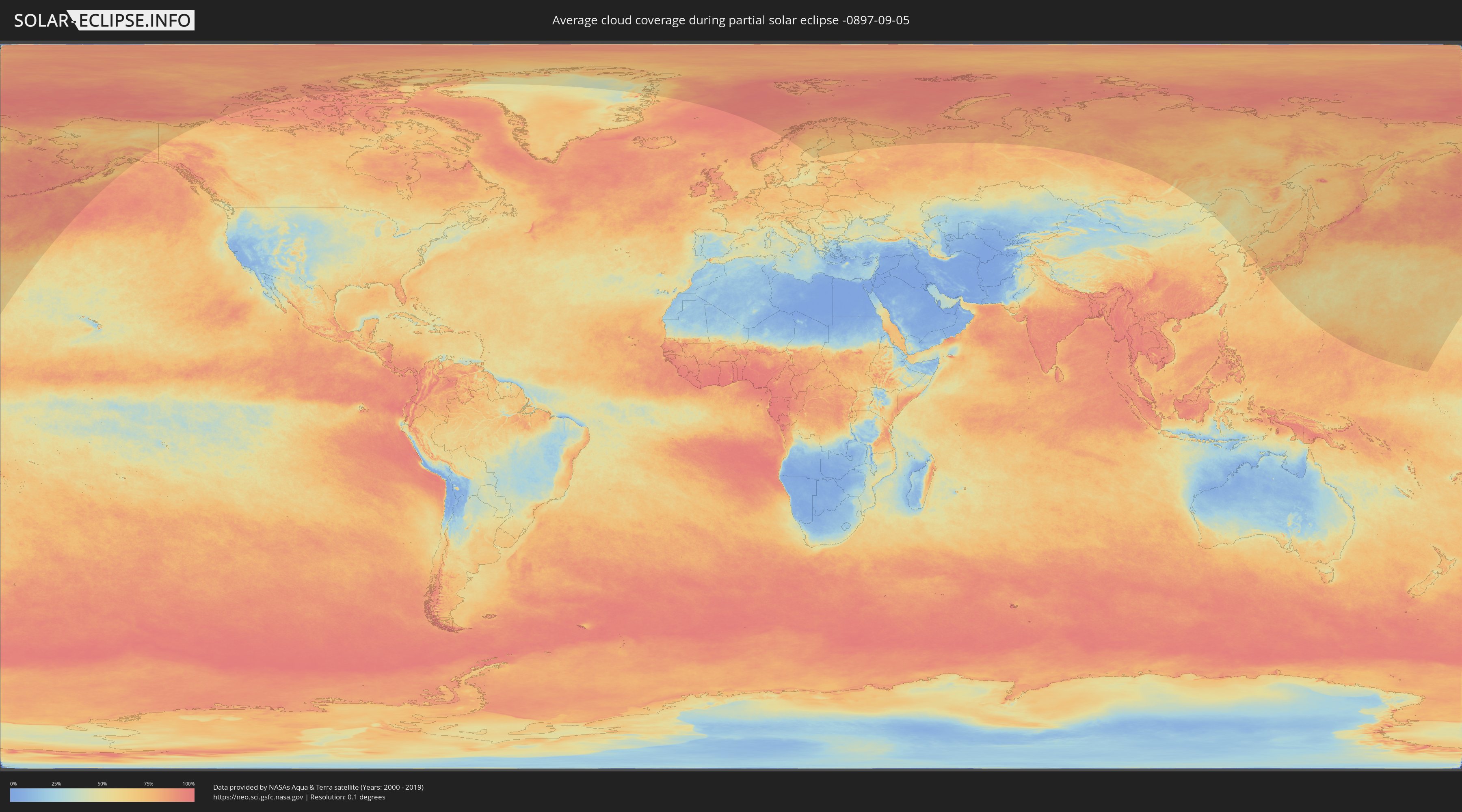
Task: Click the '100%' legend label
Action: (x=188, y=784)
